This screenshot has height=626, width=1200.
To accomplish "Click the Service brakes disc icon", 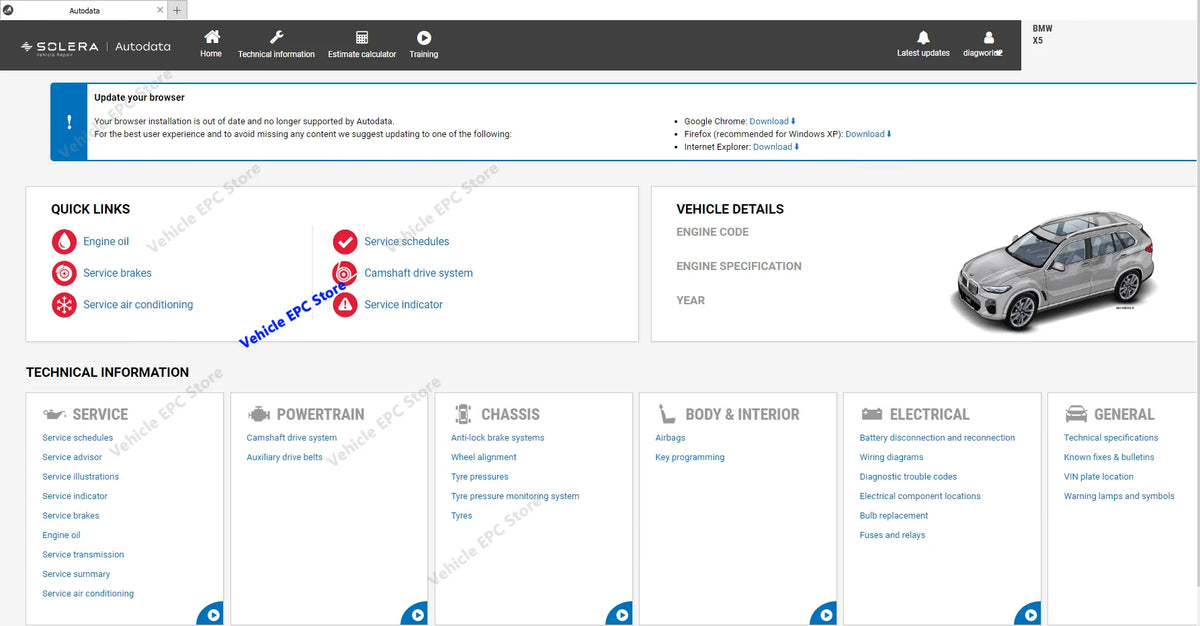I will 64,273.
